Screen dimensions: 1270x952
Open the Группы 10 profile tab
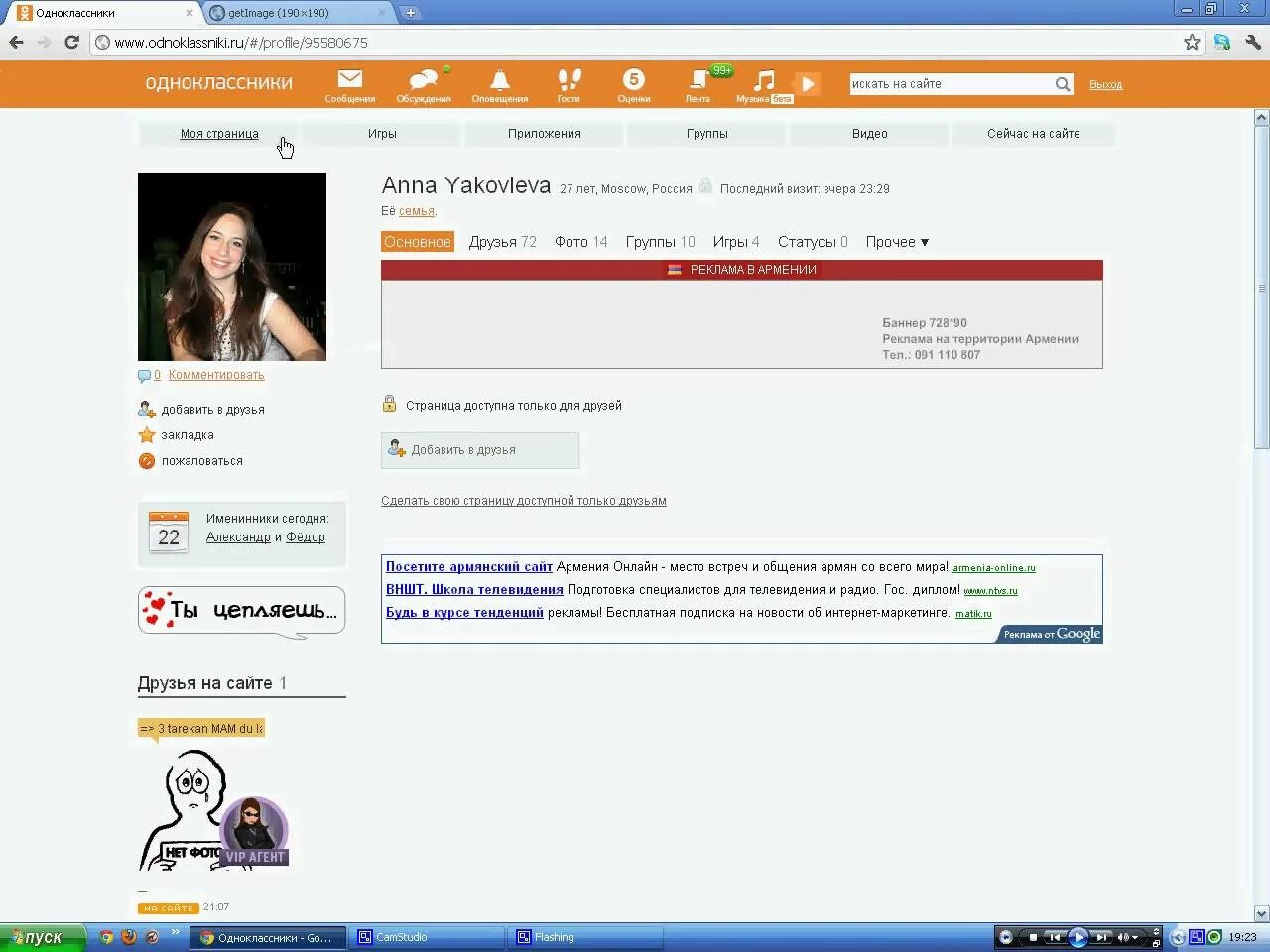pos(661,242)
